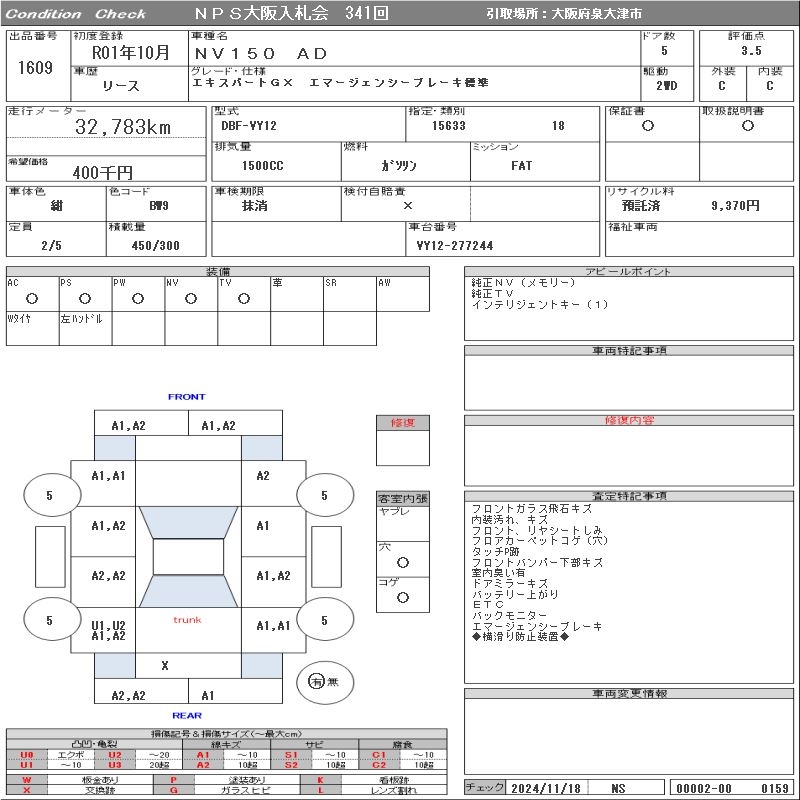
Task: Click the lower-right tire circle on diagram
Action: click(x=324, y=620)
